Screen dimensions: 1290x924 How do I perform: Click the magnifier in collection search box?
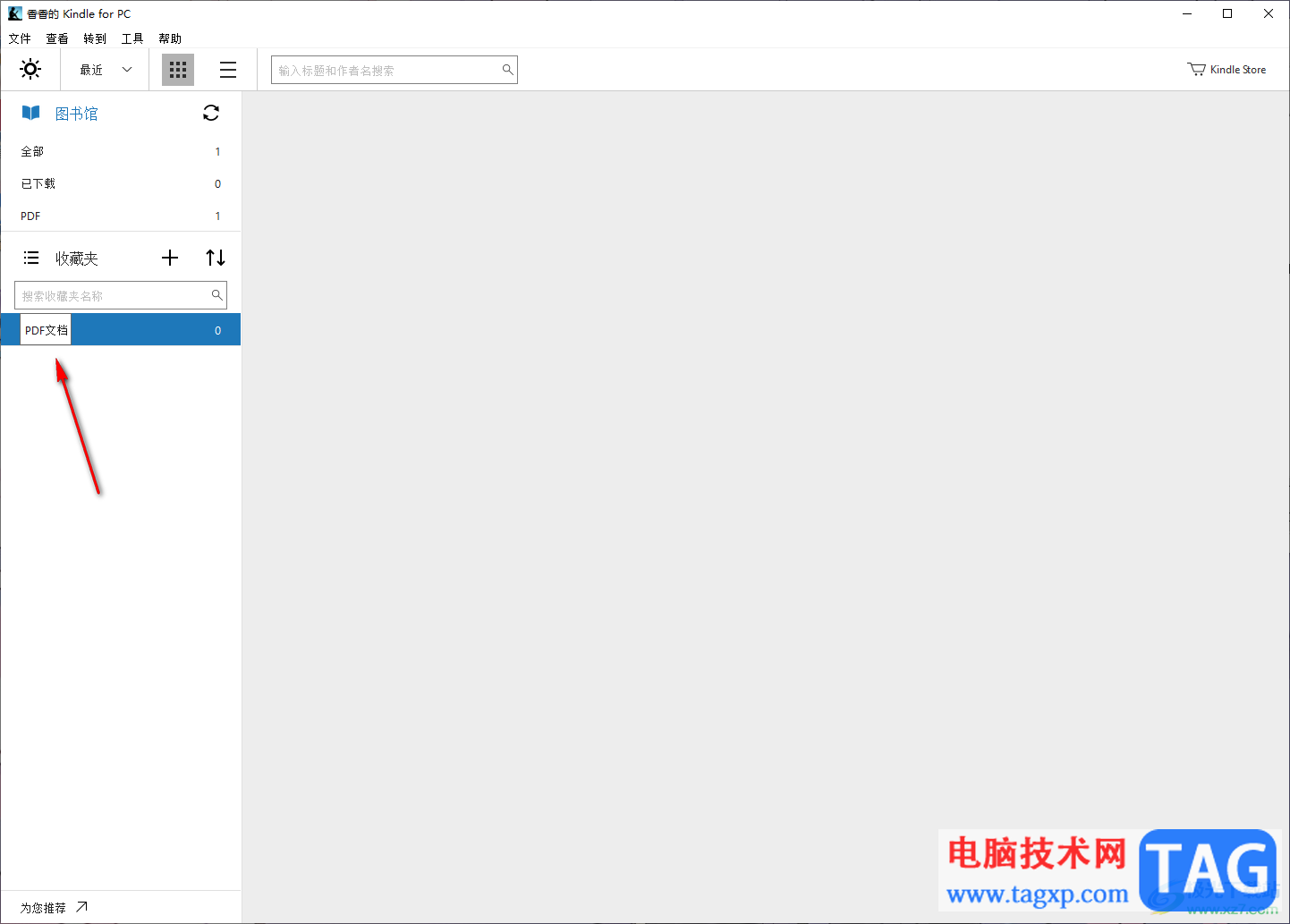tap(216, 294)
